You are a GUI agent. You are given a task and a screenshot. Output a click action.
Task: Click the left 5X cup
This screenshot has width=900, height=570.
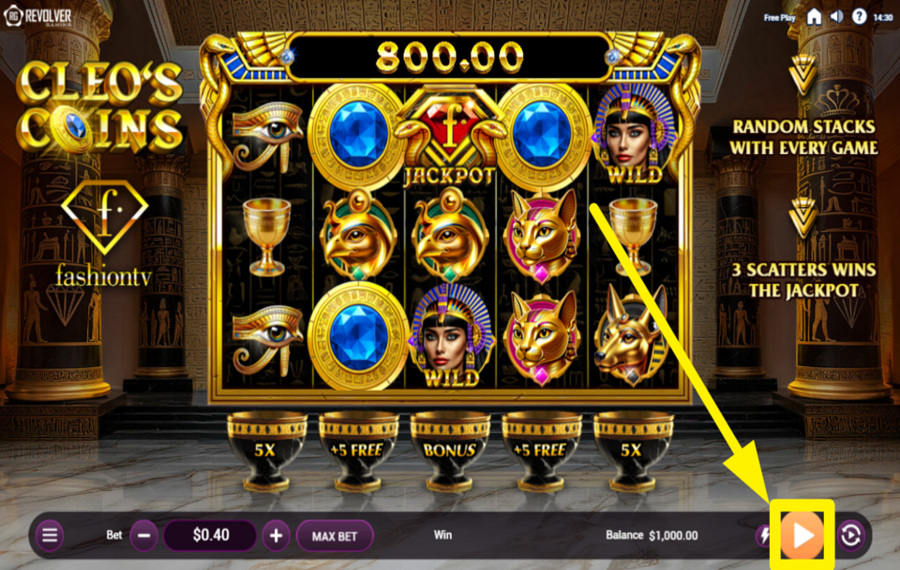(266, 450)
